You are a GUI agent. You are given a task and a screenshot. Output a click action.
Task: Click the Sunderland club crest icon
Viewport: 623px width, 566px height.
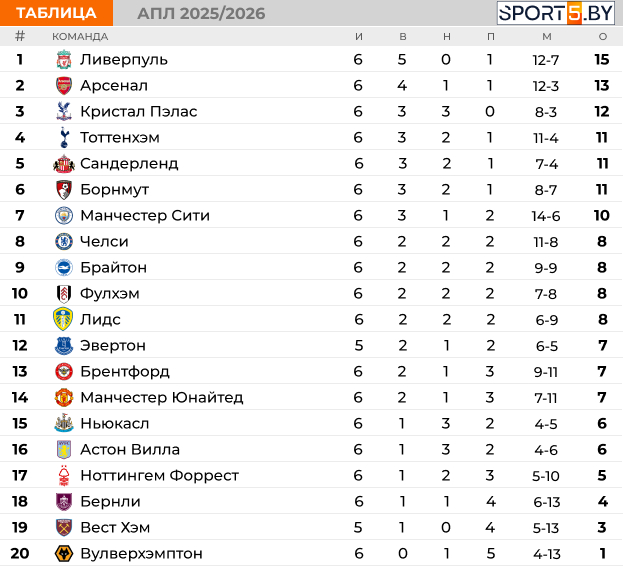(x=64, y=164)
